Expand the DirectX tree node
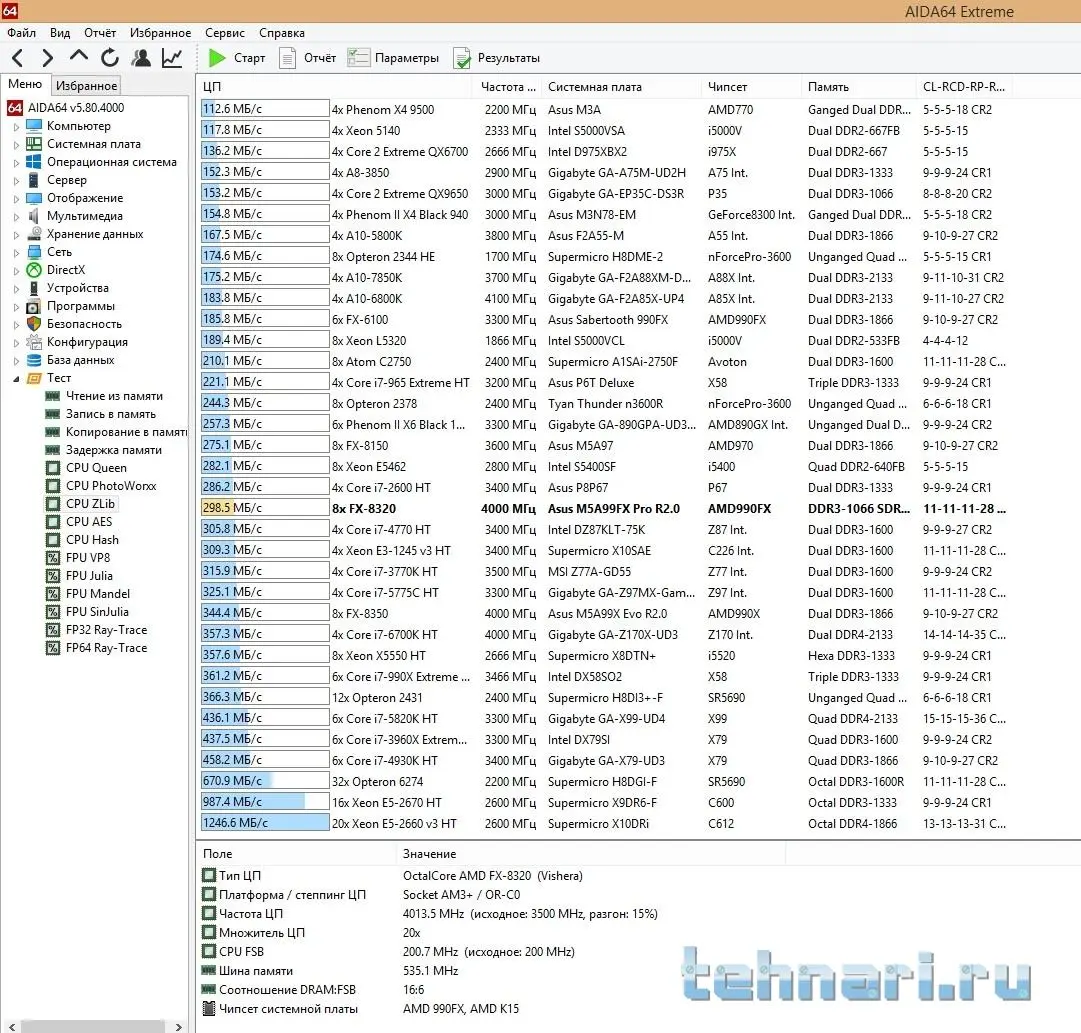The width and height of the screenshot is (1081, 1033). click(17, 271)
